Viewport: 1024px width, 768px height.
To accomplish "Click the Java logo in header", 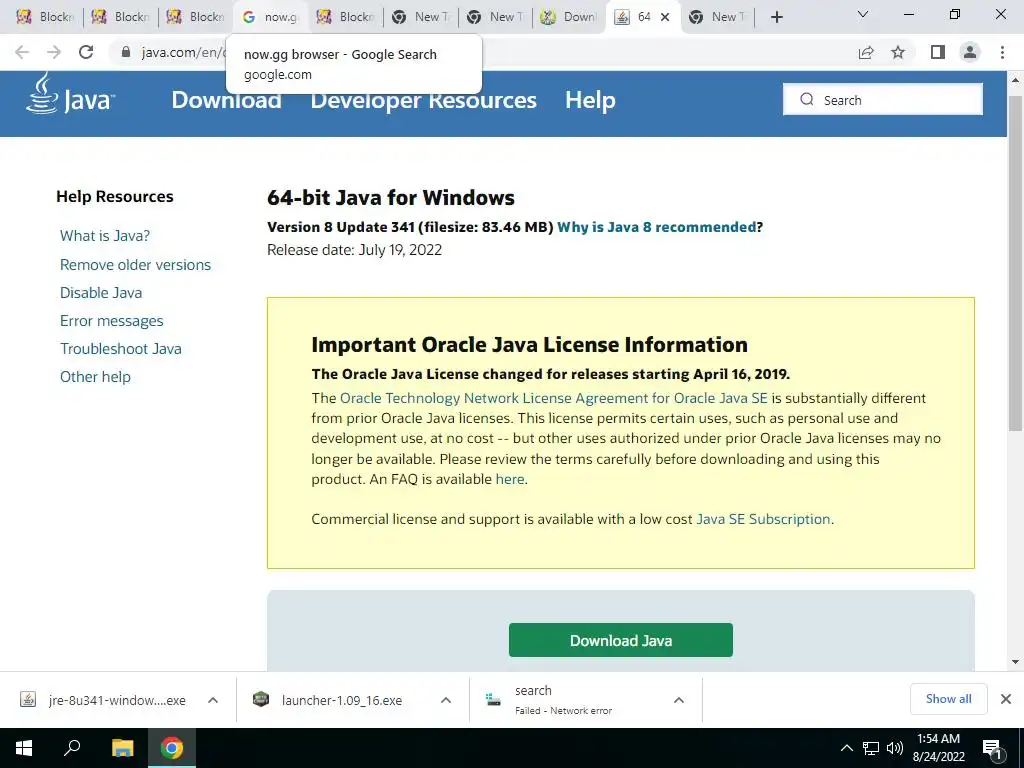I will coord(71,96).
